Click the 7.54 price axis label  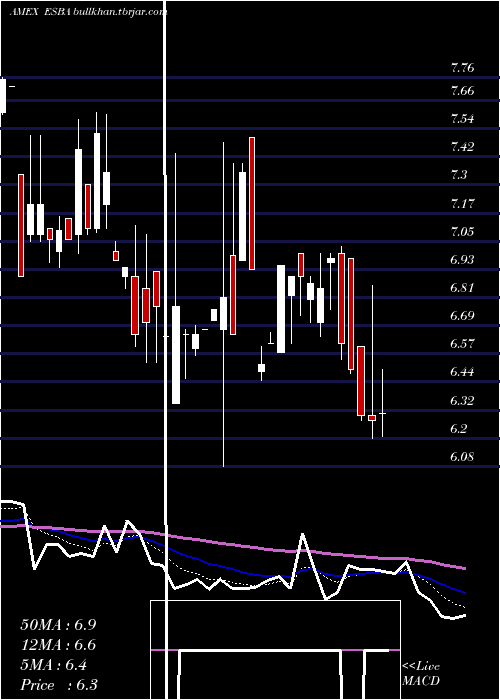tap(462, 119)
